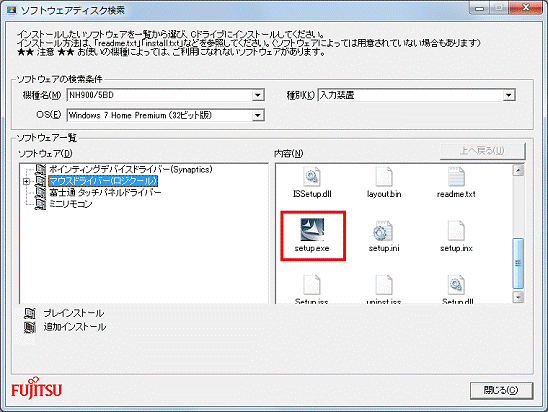Select ミニリモコン in the software tree
The width and height of the screenshot is (548, 412).
coord(71,204)
